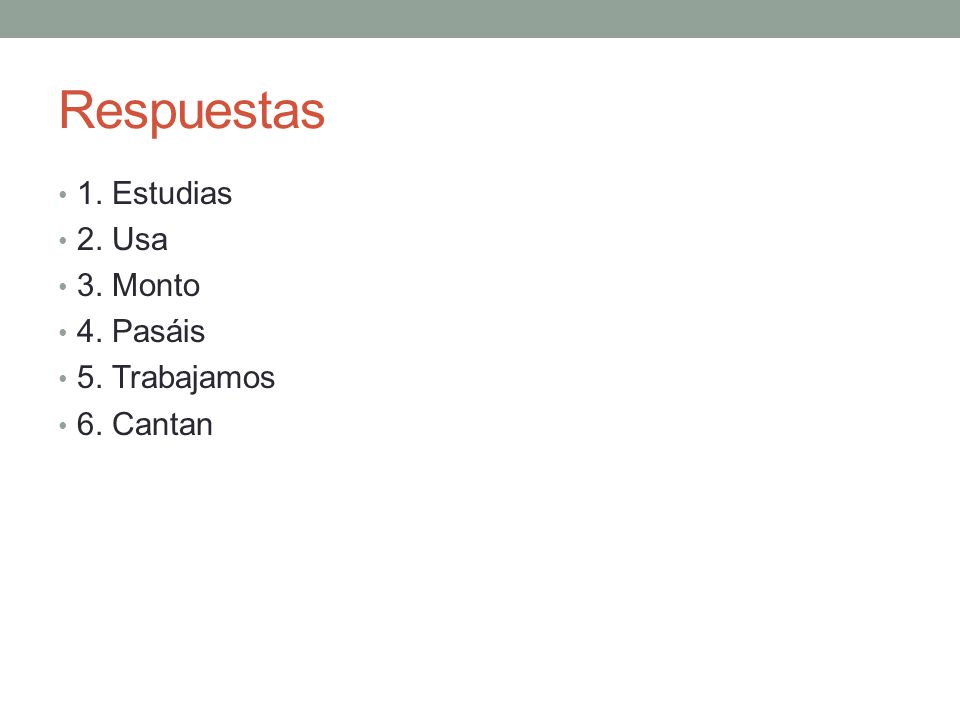This screenshot has height=720, width=960.
Task: Select the word Estudias
Action: pos(172,193)
